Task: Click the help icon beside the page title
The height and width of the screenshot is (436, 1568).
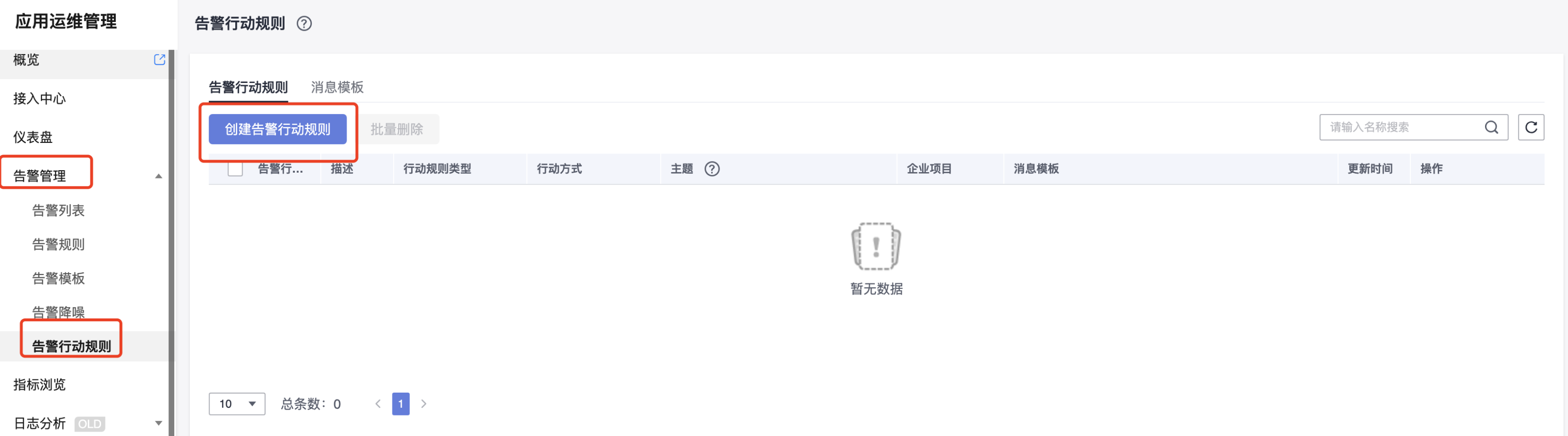Action: 304,24
